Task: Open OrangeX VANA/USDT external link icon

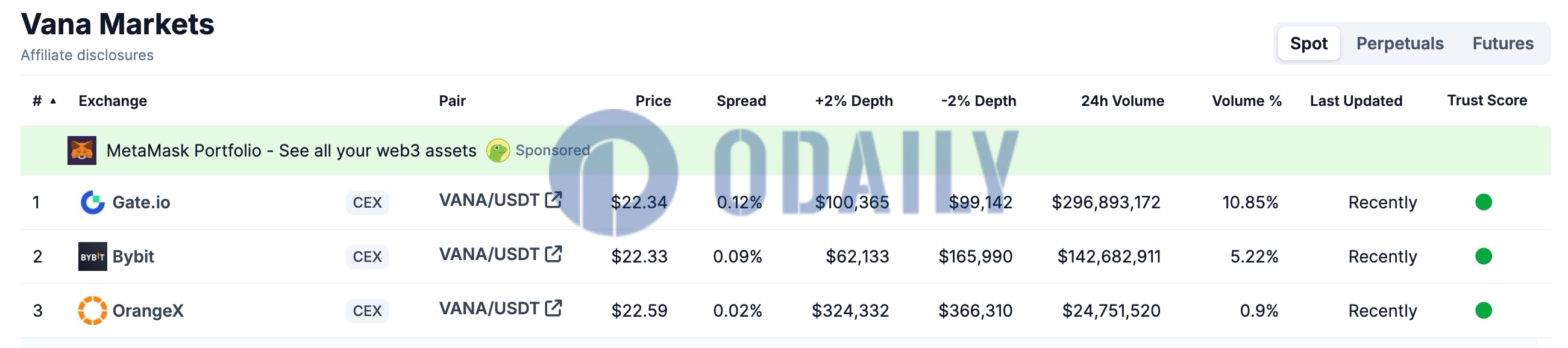Action: (553, 308)
